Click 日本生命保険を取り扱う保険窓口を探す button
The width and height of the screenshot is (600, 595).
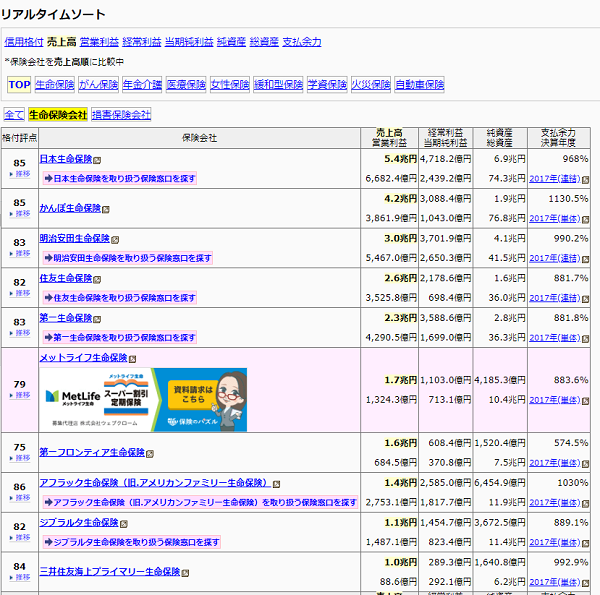coord(120,178)
